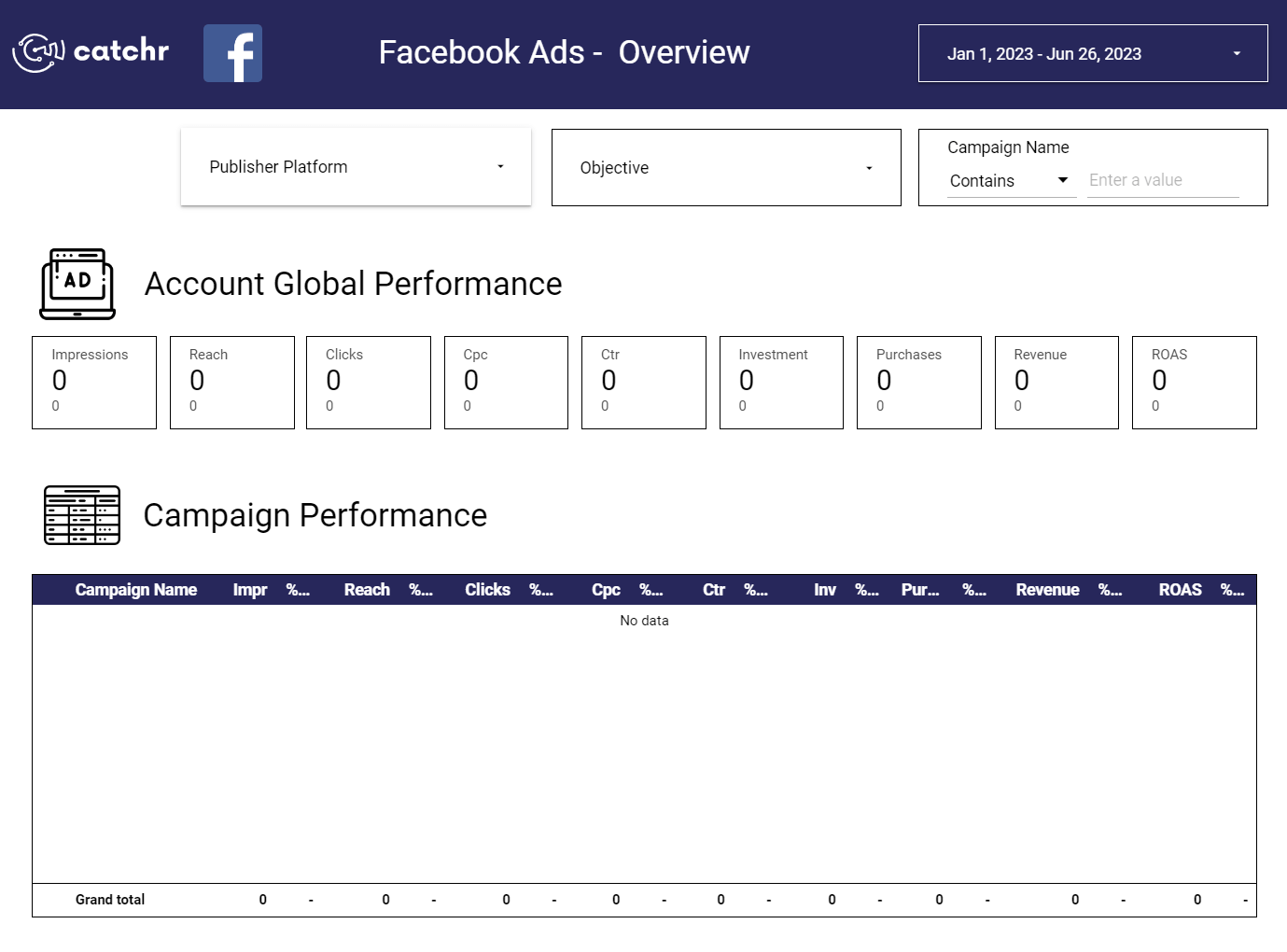The image size is (1287, 952).
Task: Sort table by Clicks column header
Action: pos(487,590)
